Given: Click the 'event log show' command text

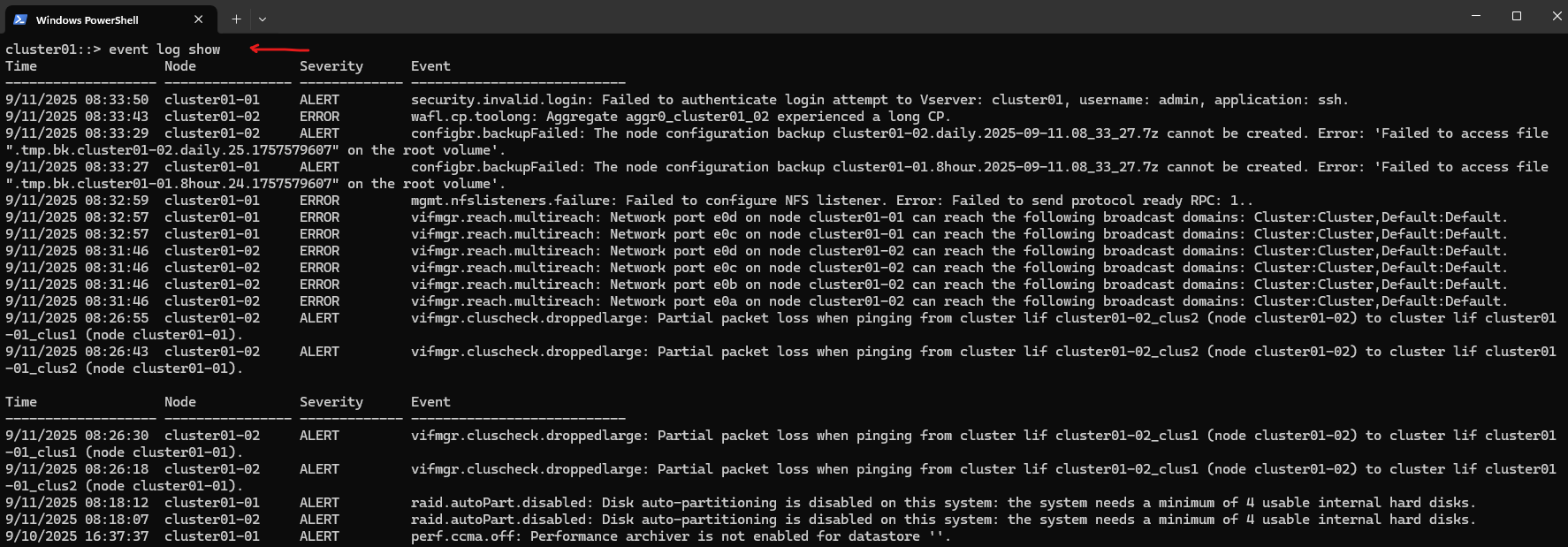Looking at the screenshot, I should tap(164, 49).
